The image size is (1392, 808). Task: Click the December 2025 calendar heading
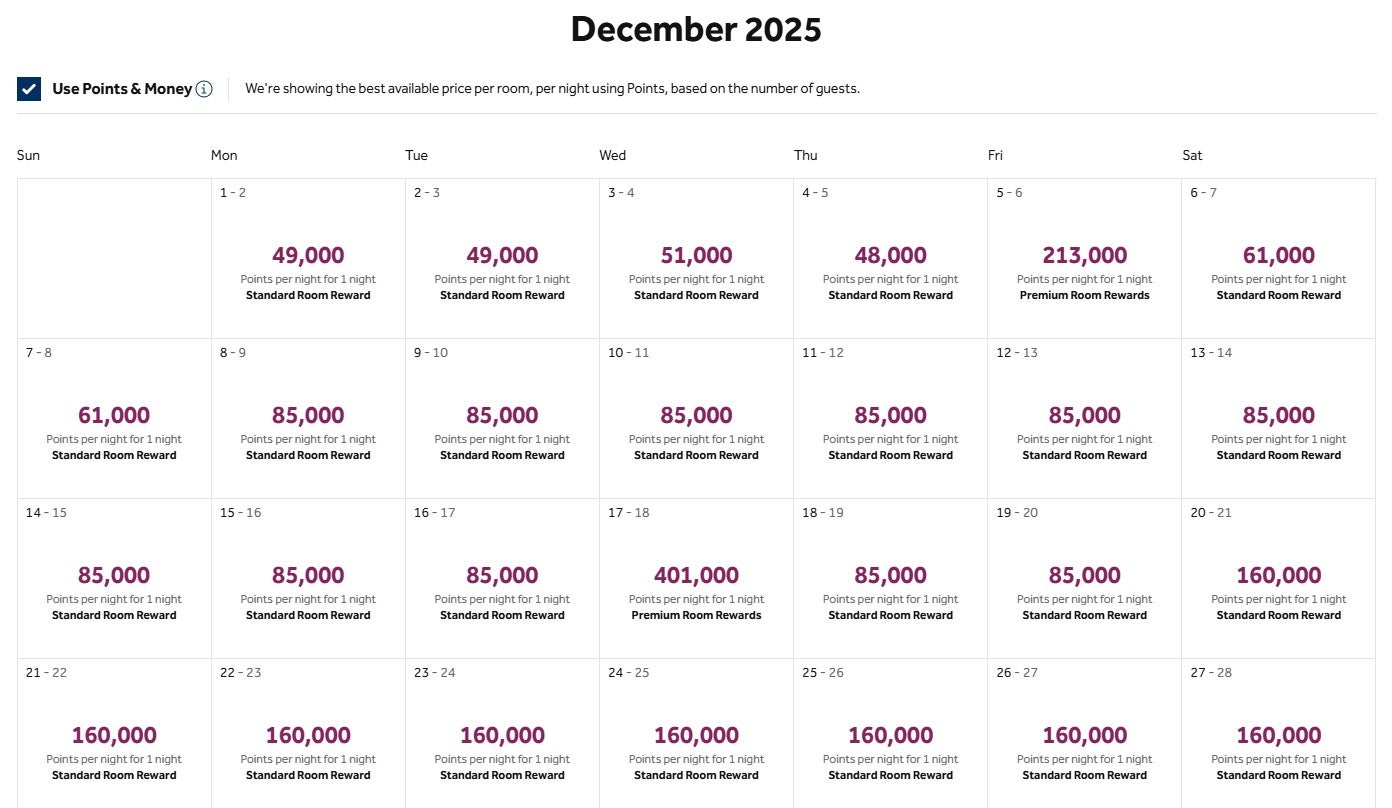pyautogui.click(x=695, y=29)
